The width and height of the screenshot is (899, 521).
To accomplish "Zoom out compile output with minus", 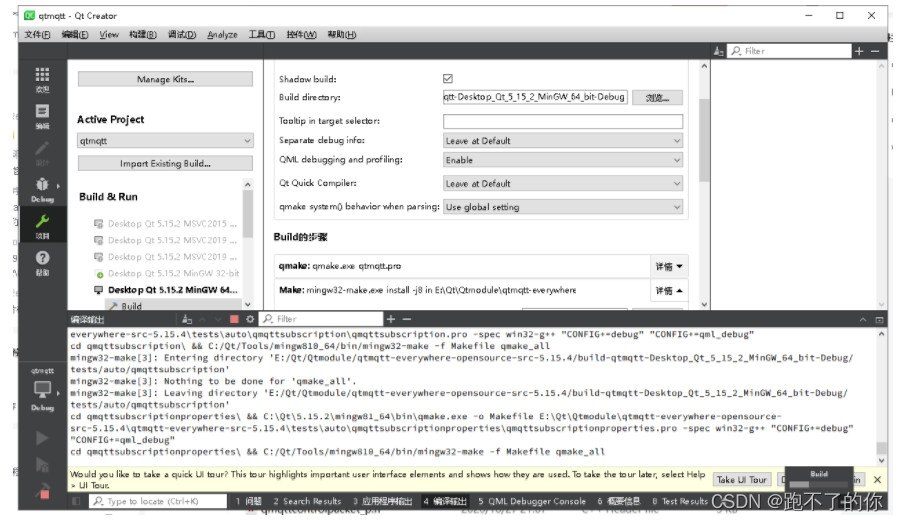I will [406, 319].
